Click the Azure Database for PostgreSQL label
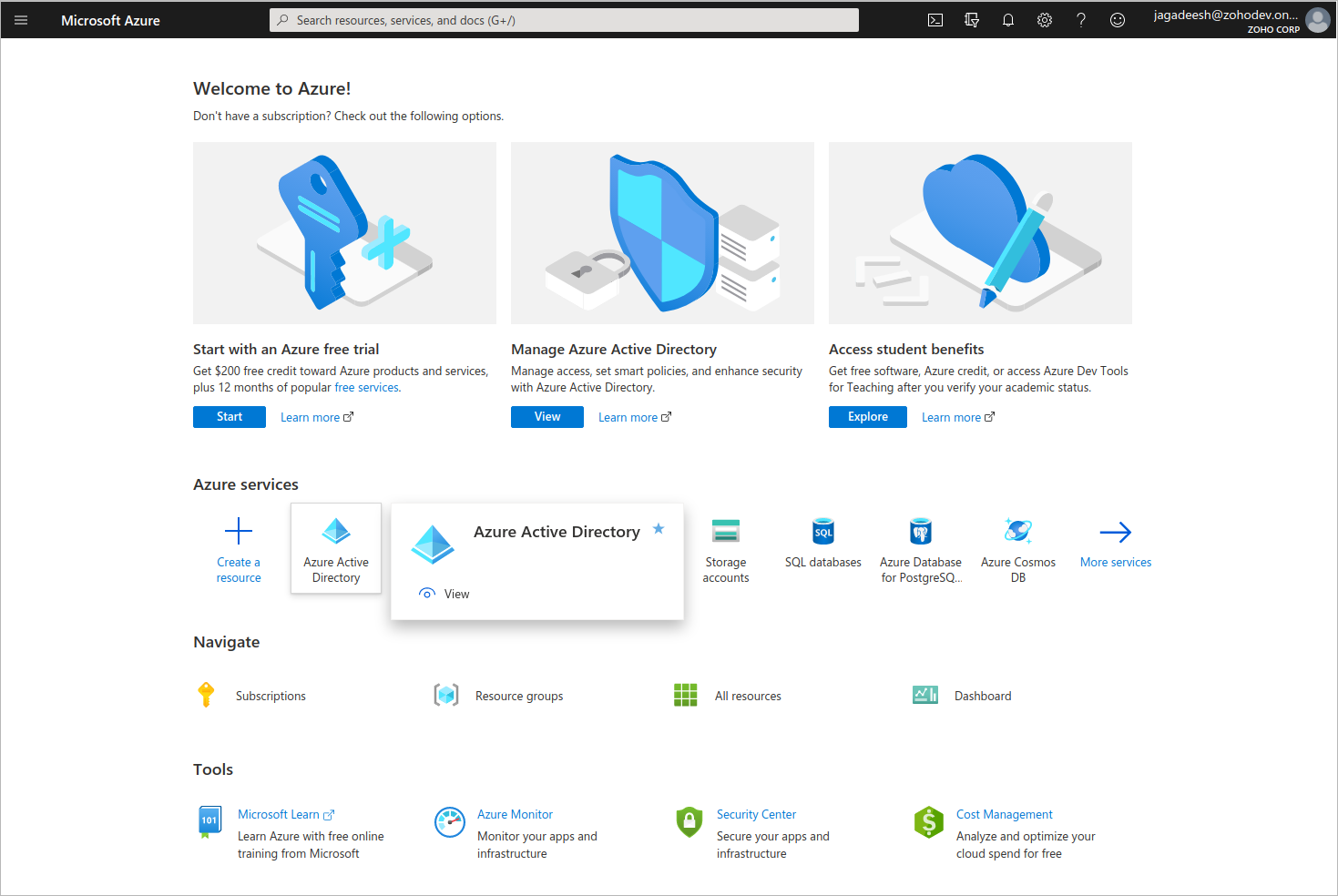This screenshot has height=896, width=1338. click(921, 570)
